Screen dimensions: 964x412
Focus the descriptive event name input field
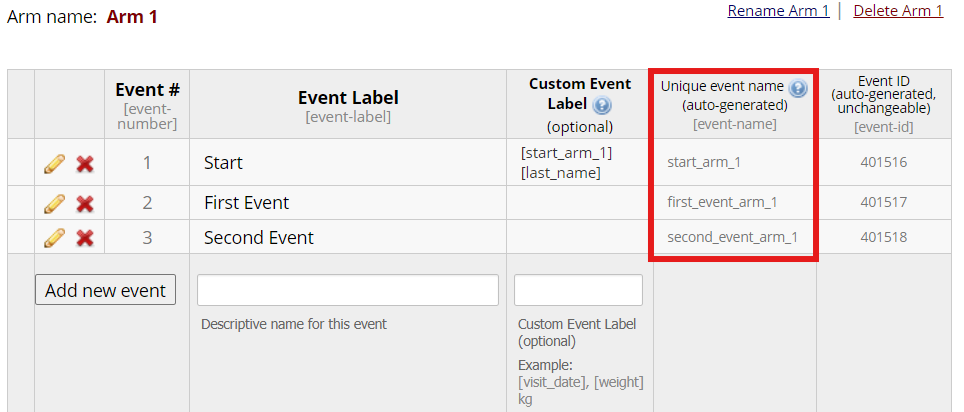tap(347, 290)
